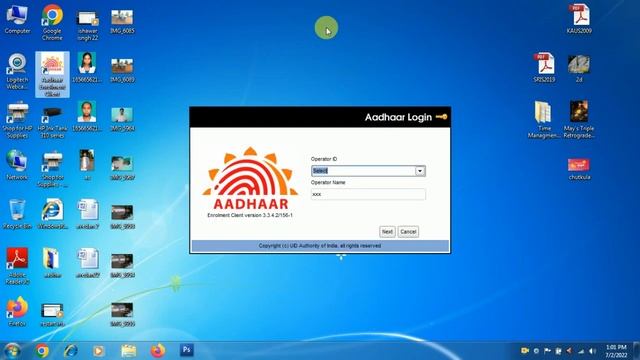This screenshot has width=640, height=360.
Task: Click the Next button in Aadhaar Login
Action: [387, 232]
